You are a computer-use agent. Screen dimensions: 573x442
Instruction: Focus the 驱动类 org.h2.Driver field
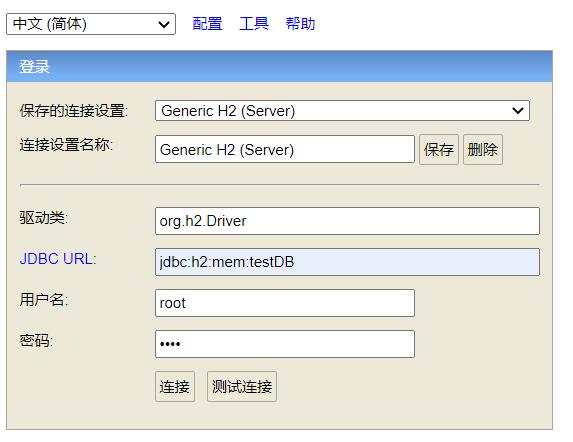point(347,221)
